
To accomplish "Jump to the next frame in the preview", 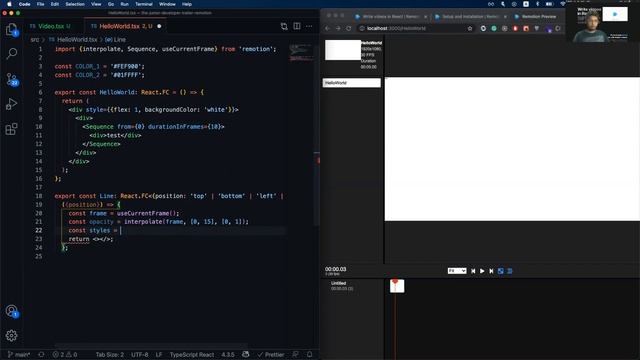I will point(491,271).
